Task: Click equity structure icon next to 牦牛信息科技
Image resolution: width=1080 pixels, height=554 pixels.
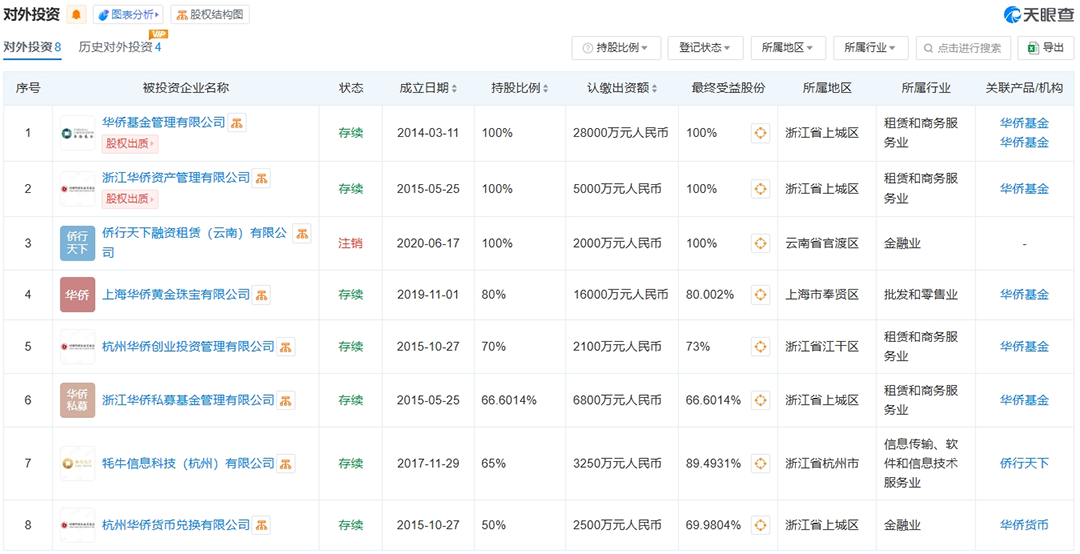Action: [x=286, y=464]
